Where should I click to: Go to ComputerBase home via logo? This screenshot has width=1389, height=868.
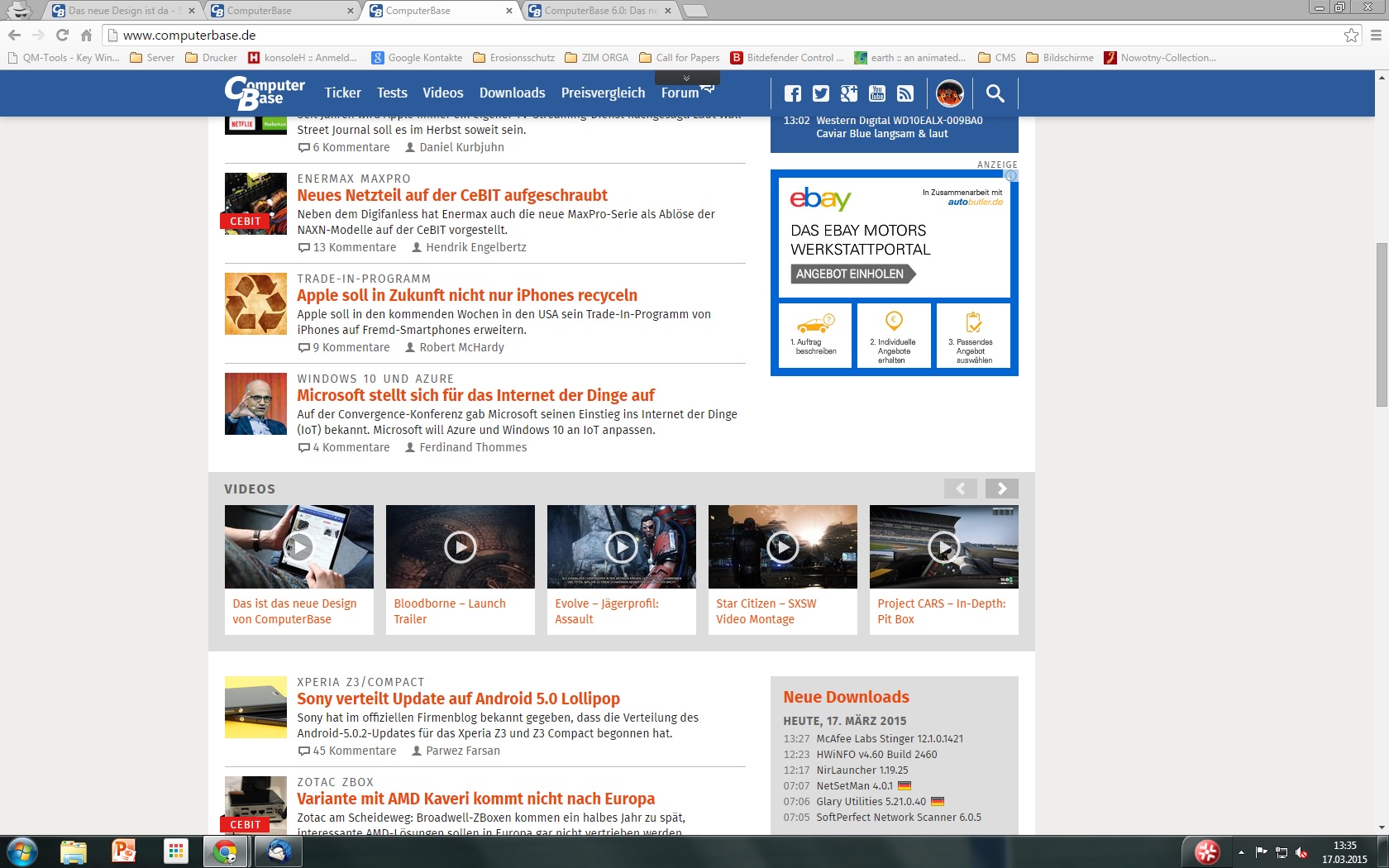(x=265, y=93)
